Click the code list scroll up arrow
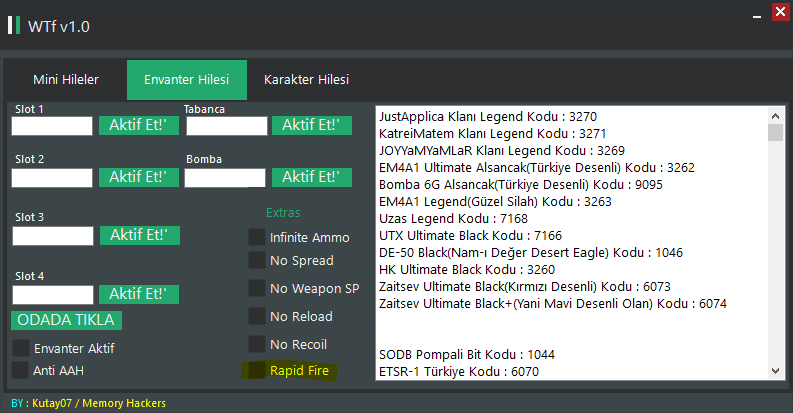 (775, 116)
